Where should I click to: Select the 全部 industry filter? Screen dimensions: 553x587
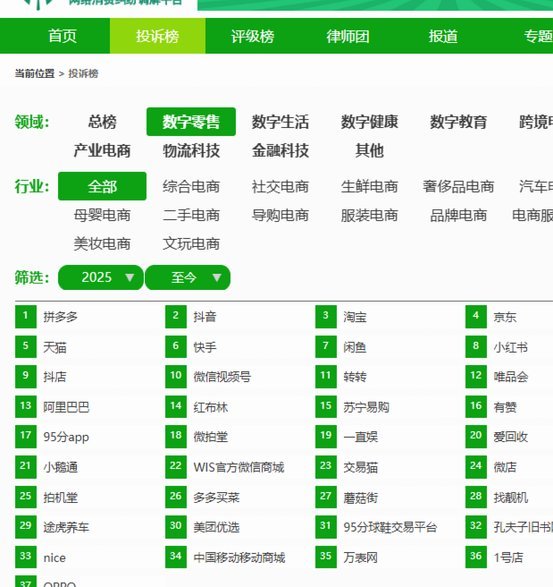[102, 186]
